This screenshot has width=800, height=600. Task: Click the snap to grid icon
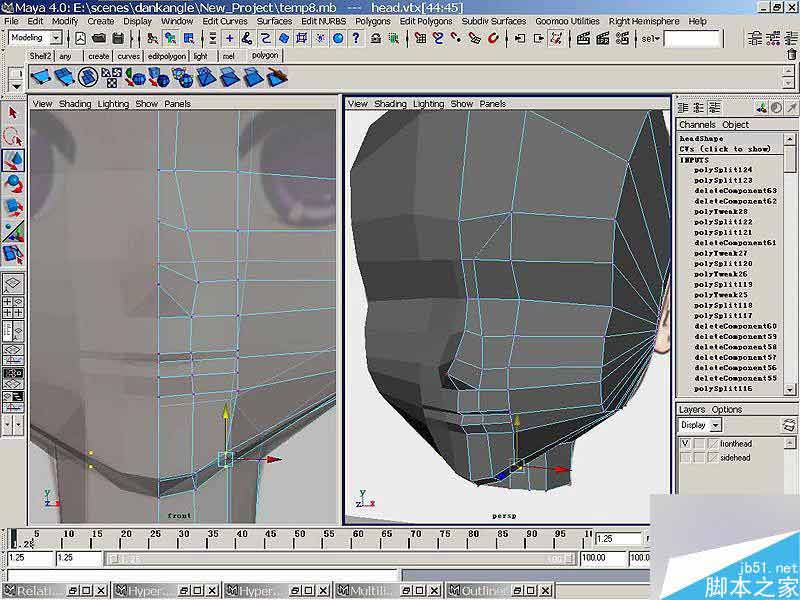click(x=420, y=38)
